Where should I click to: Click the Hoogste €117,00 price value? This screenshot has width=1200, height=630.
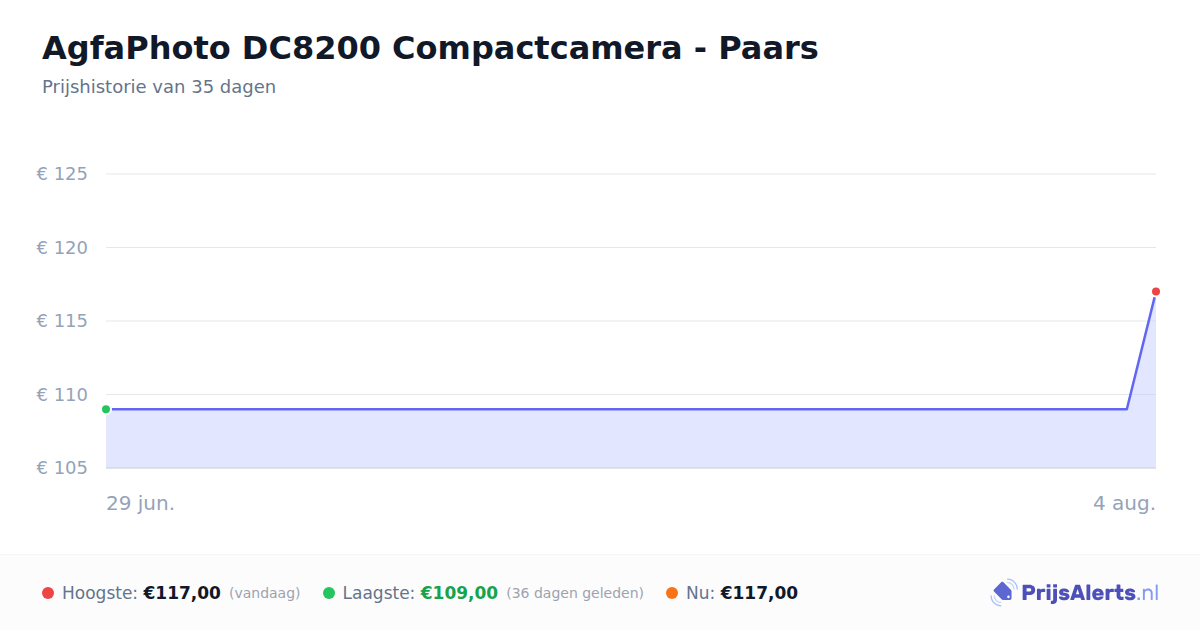[x=182, y=593]
